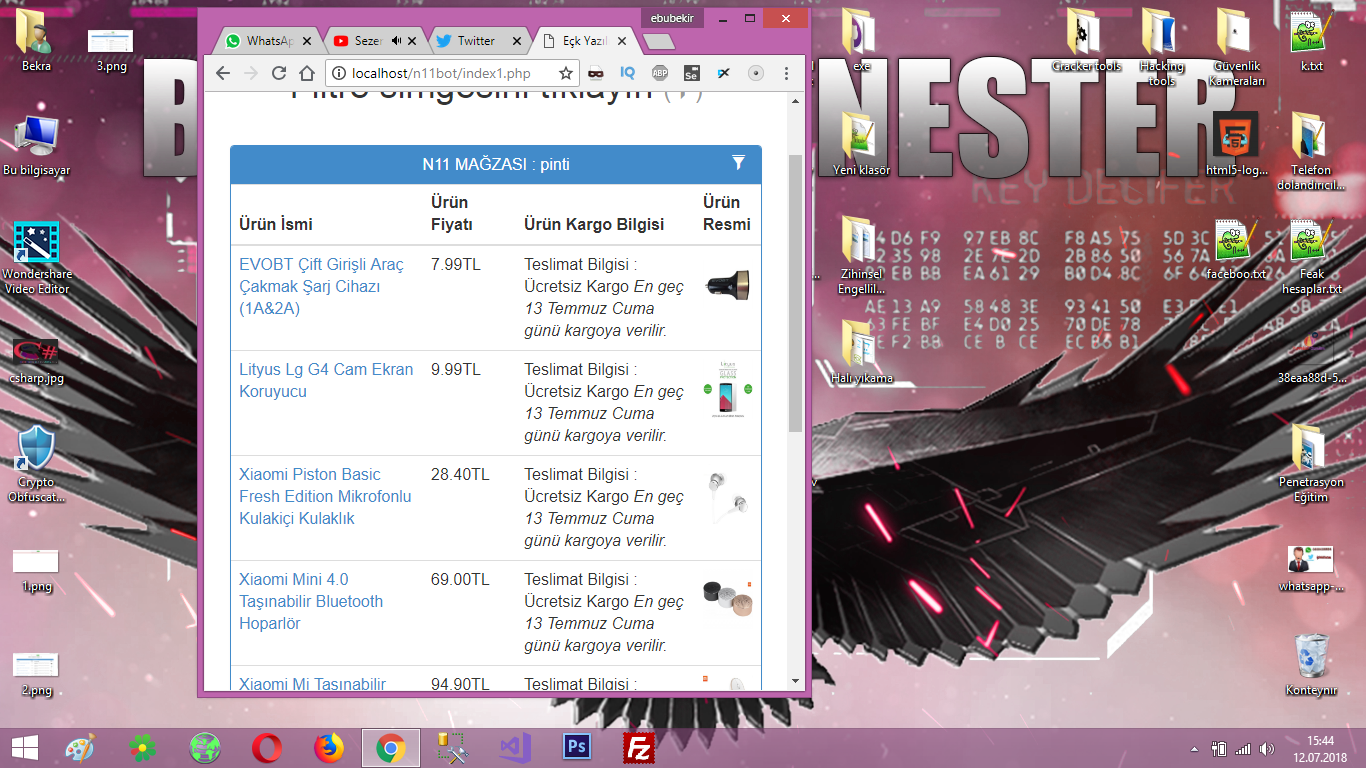The width and height of the screenshot is (1366, 768).
Task: Close the Twitter tab
Action: tap(517, 41)
